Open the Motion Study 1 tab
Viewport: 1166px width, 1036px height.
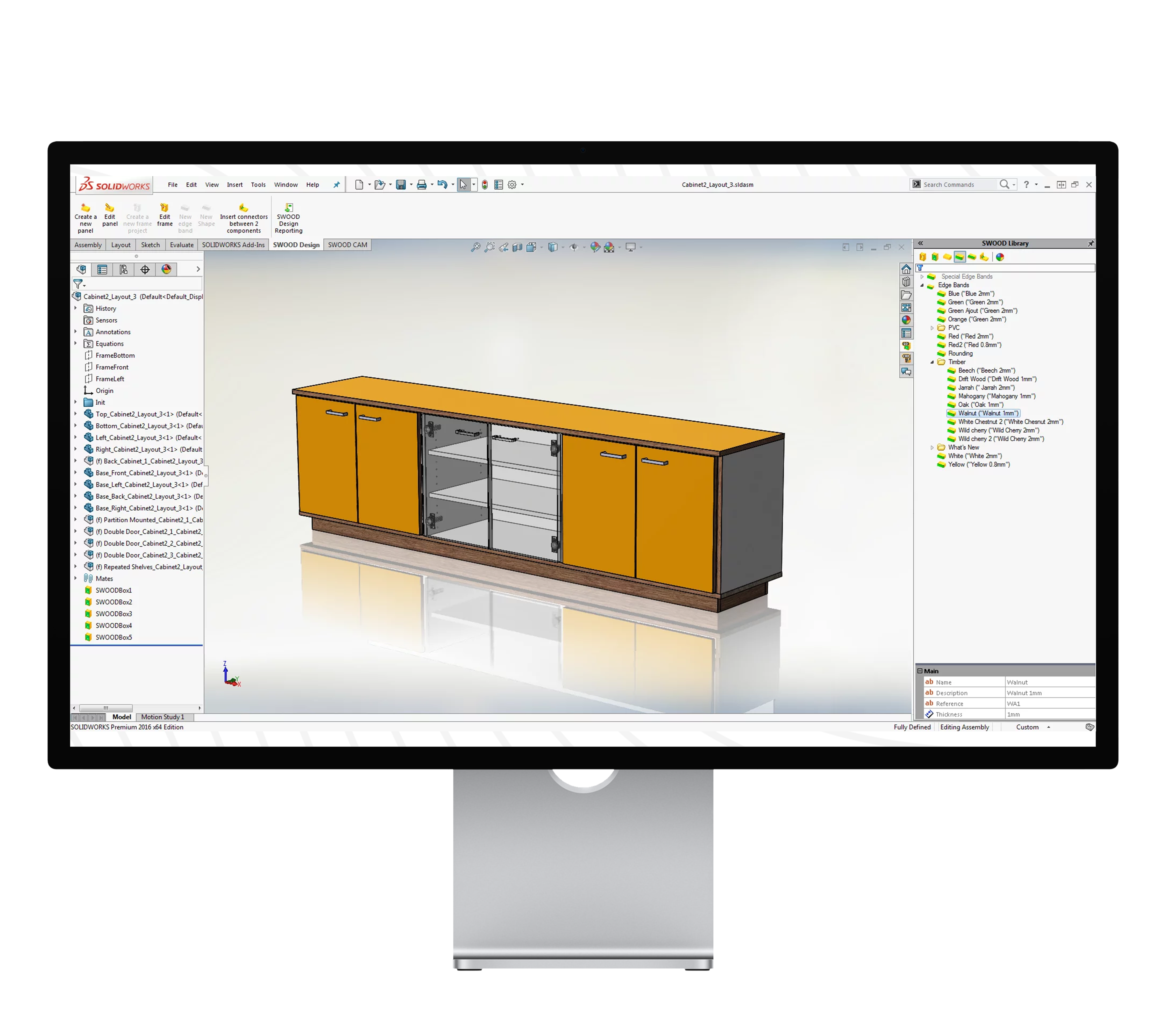pos(162,717)
